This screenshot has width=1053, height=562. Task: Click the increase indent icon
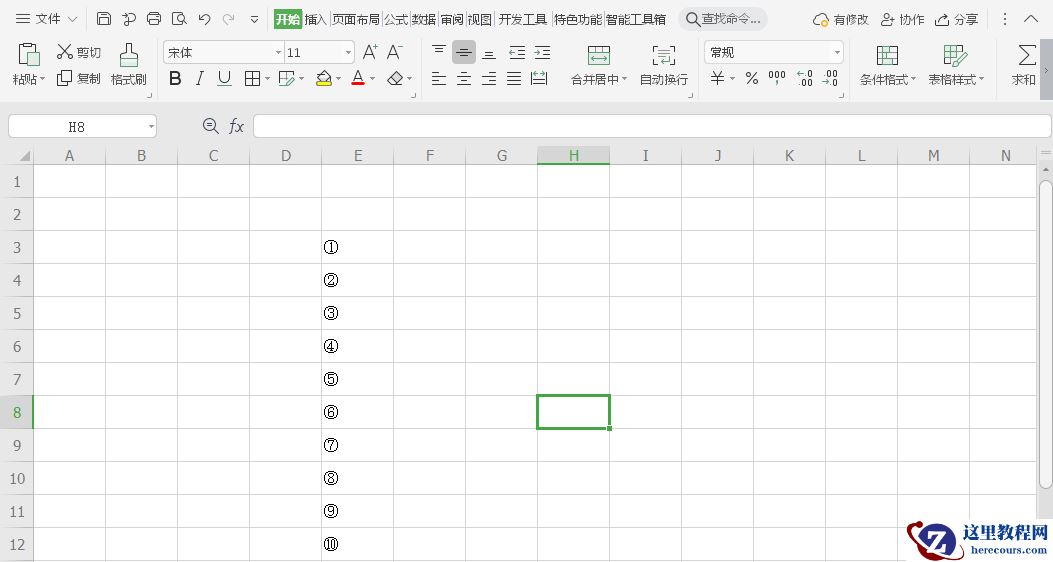[x=542, y=52]
